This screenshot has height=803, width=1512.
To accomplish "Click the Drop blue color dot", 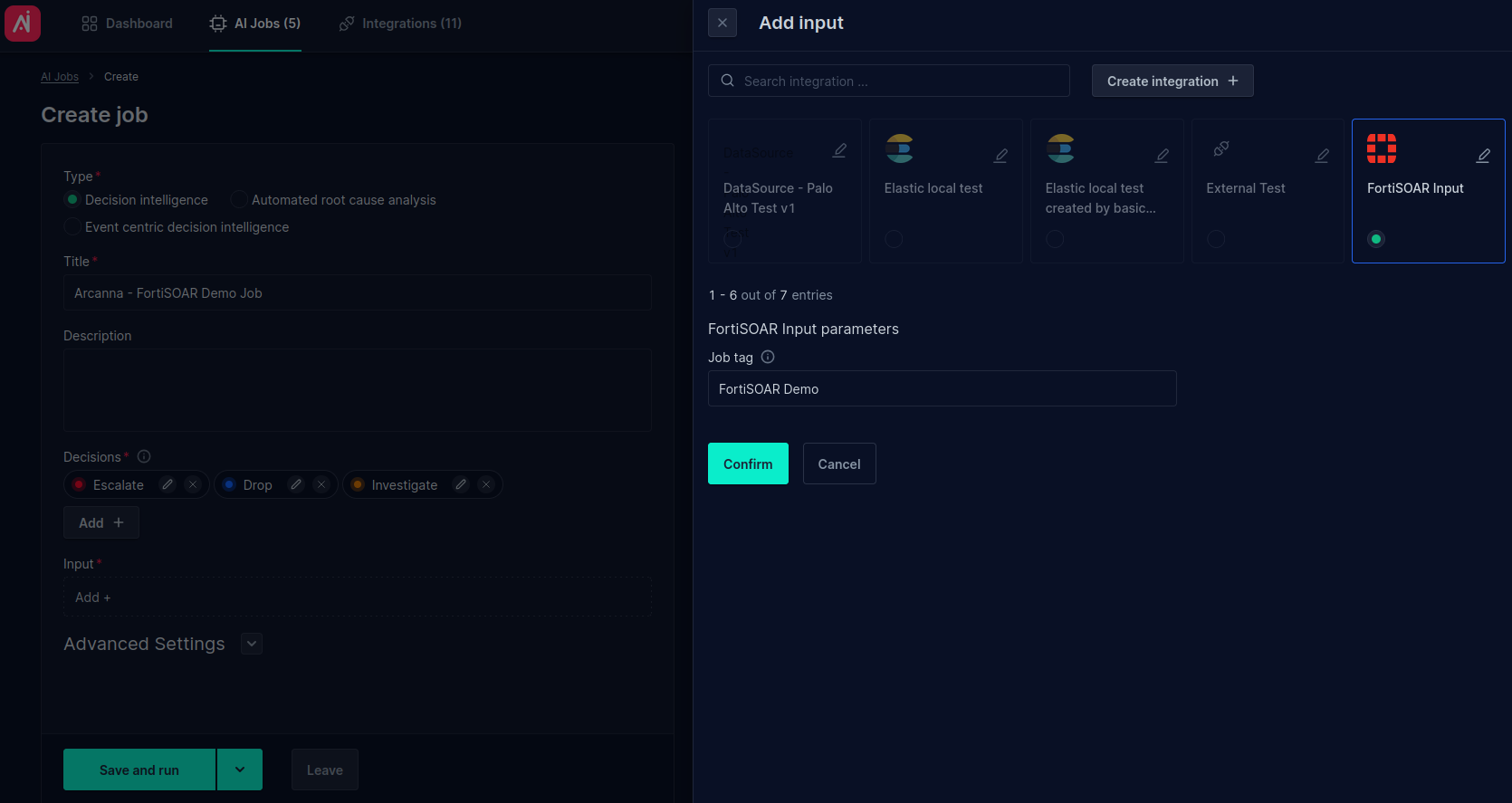I will point(229,484).
